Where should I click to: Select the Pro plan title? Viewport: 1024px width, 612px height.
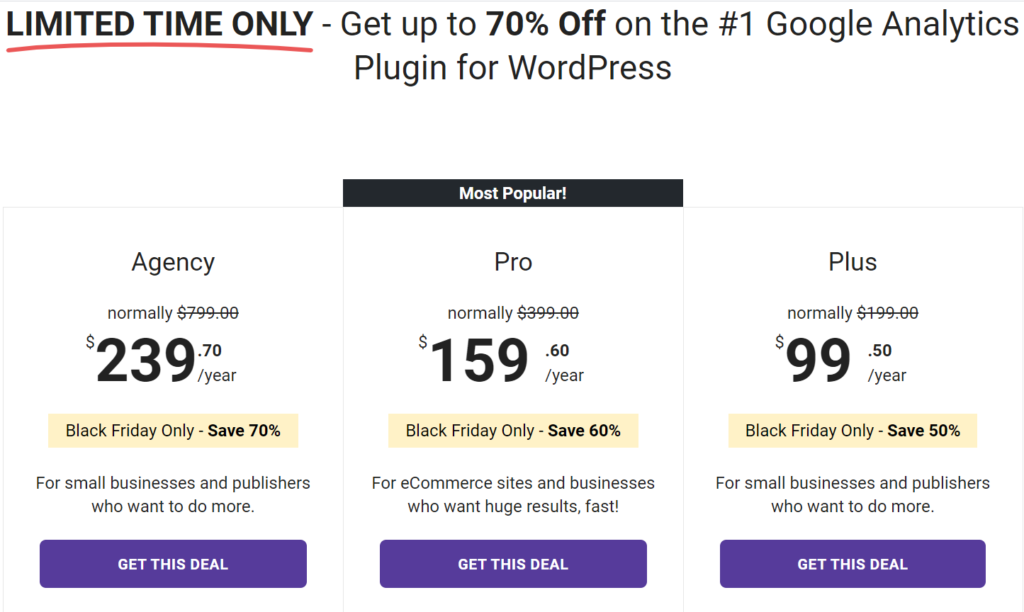point(513,262)
